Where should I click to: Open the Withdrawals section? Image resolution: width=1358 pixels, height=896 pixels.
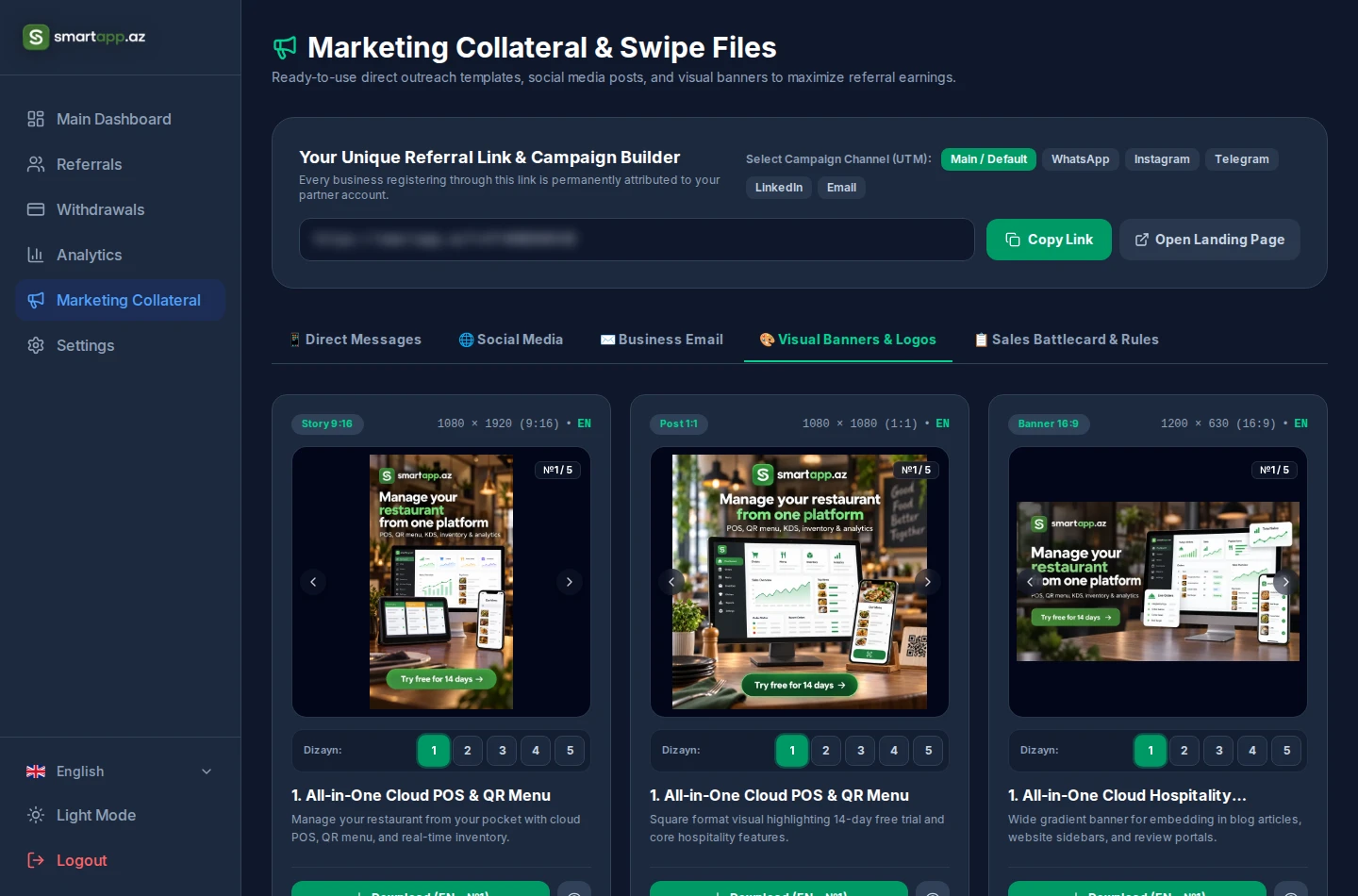pyautogui.click(x=120, y=209)
